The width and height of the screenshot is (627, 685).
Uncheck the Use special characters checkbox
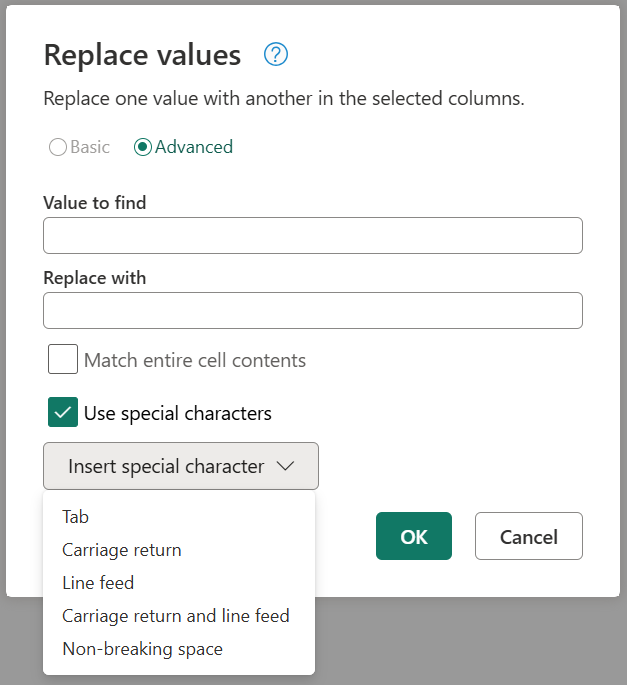pos(63,413)
